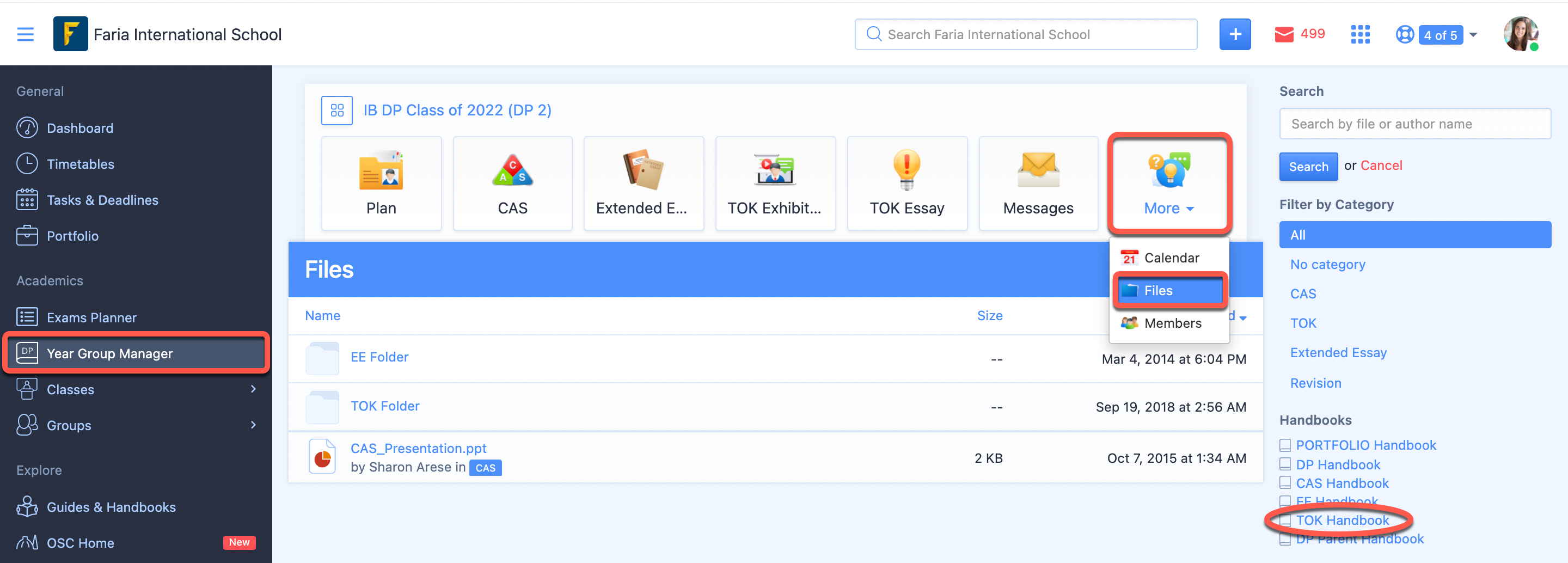Click the Dashboard gauge icon
Viewport: 1568px width, 563px height.
click(27, 128)
